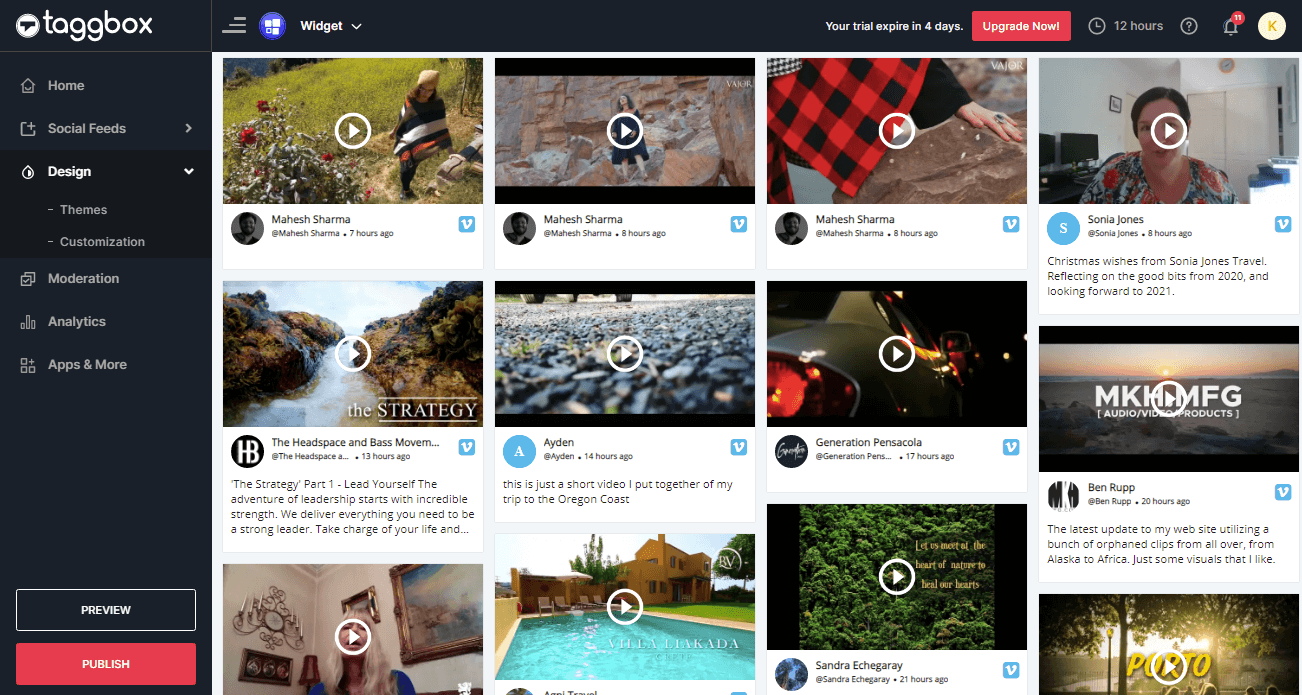This screenshot has height=695, width=1302.
Task: Click the Upgrade Now! button
Action: point(1021,26)
